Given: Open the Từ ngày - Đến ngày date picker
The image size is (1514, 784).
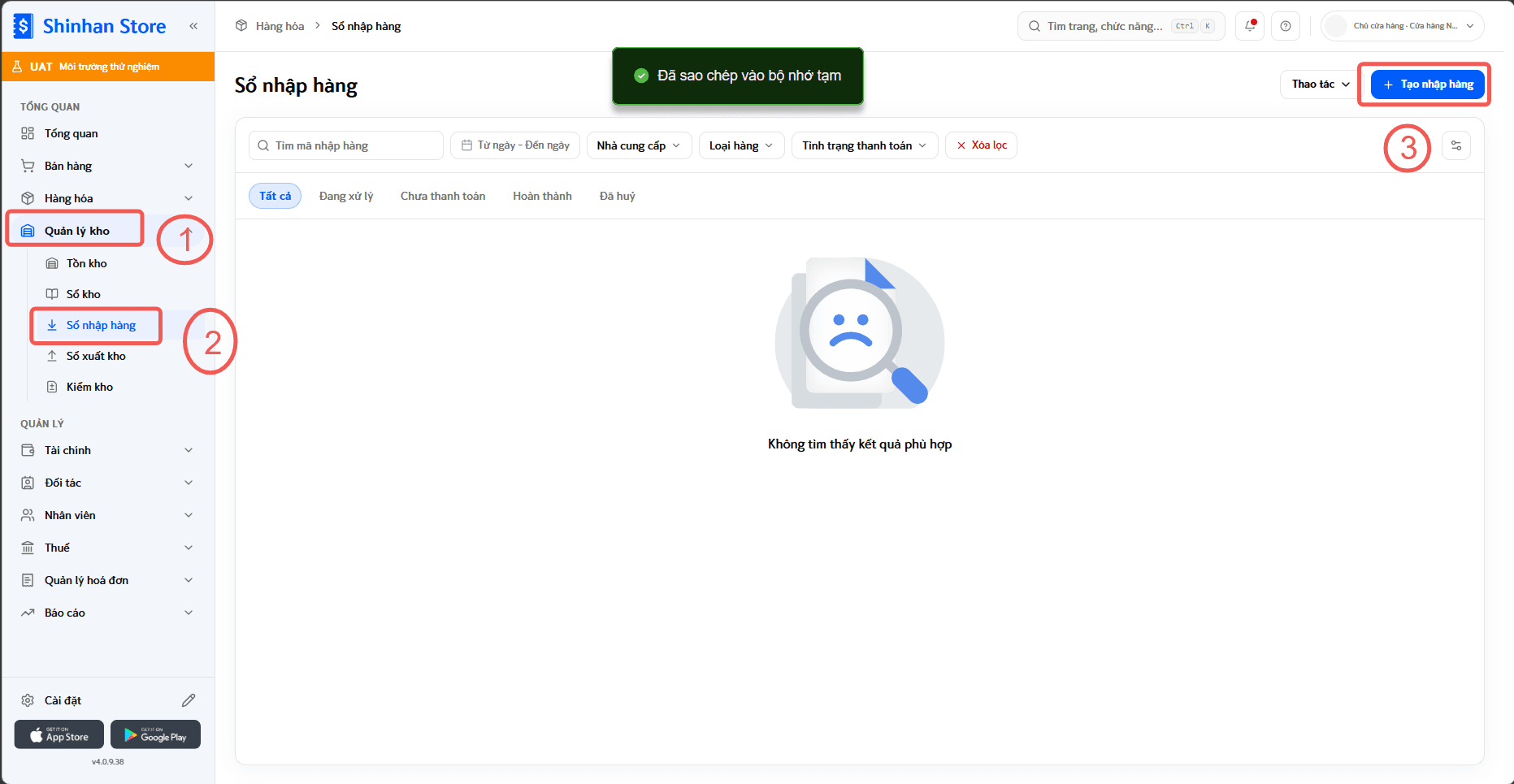Looking at the screenshot, I should [x=515, y=145].
